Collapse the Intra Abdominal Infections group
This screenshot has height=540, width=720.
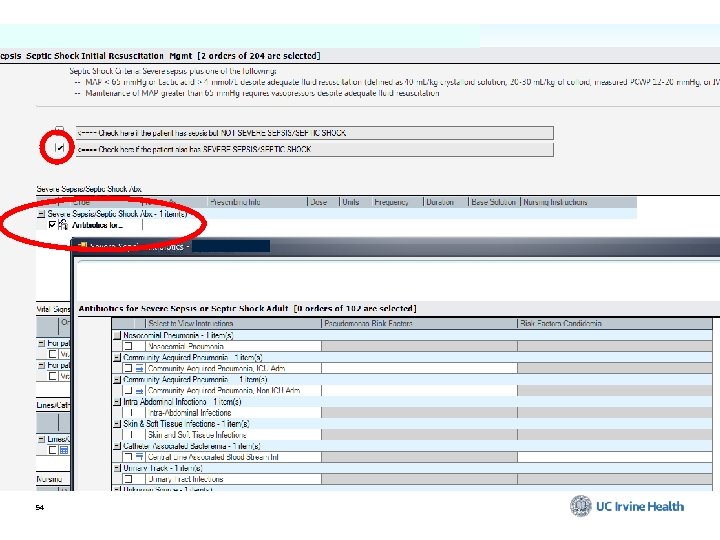pos(117,402)
